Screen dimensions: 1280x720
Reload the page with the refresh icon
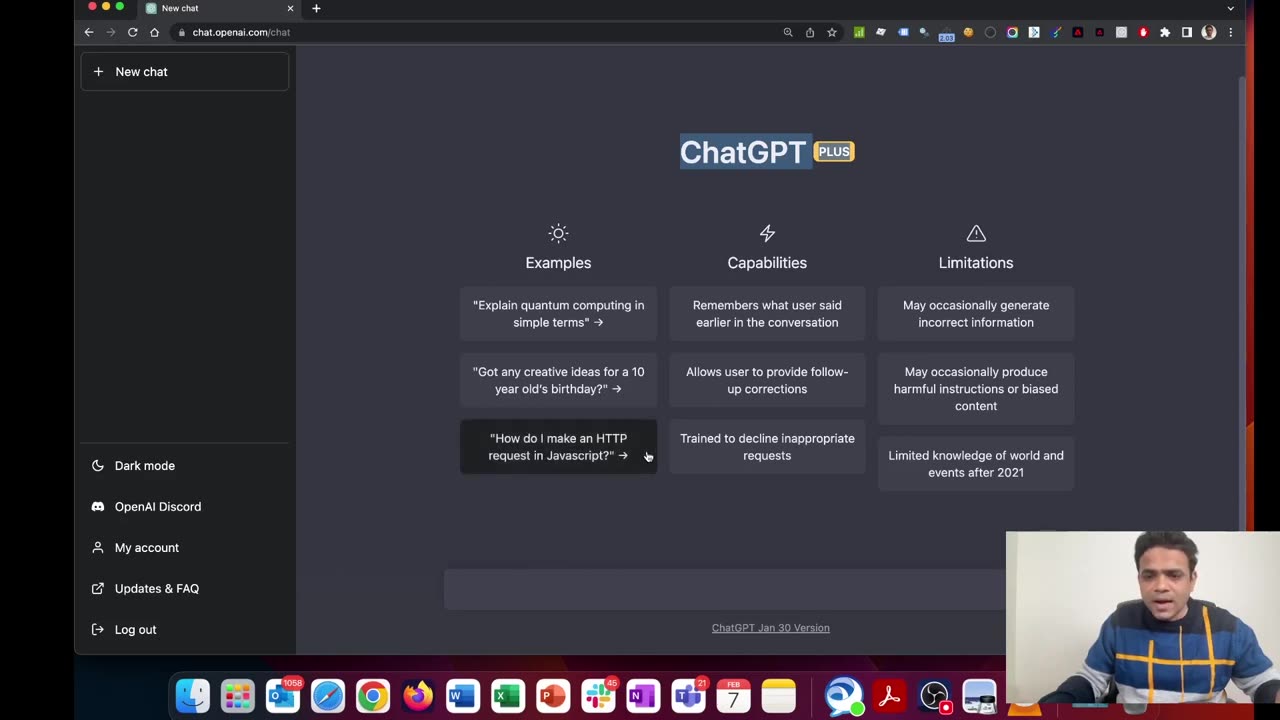coord(132,32)
